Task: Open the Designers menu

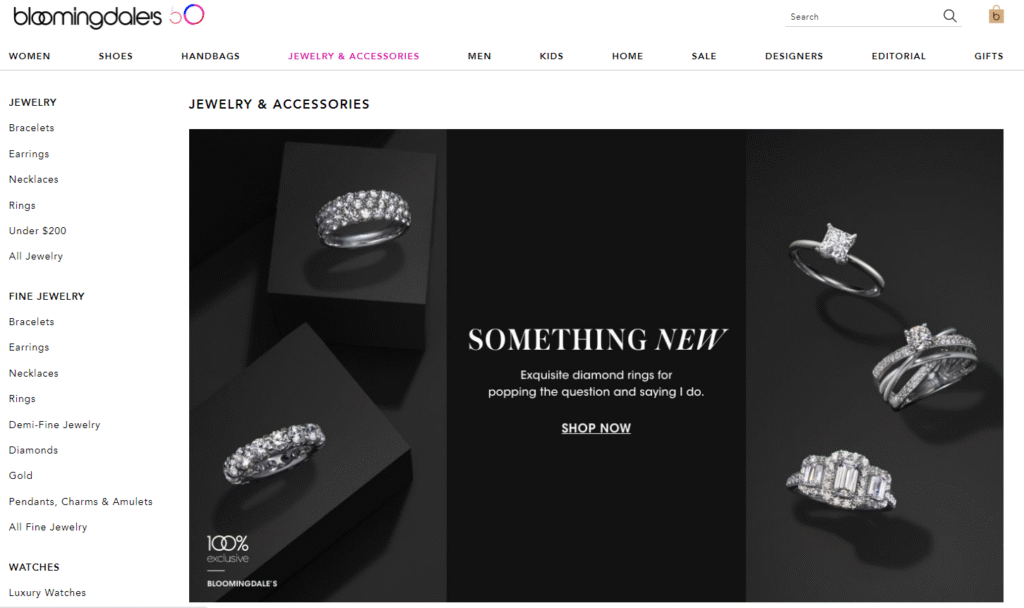Action: [x=793, y=56]
